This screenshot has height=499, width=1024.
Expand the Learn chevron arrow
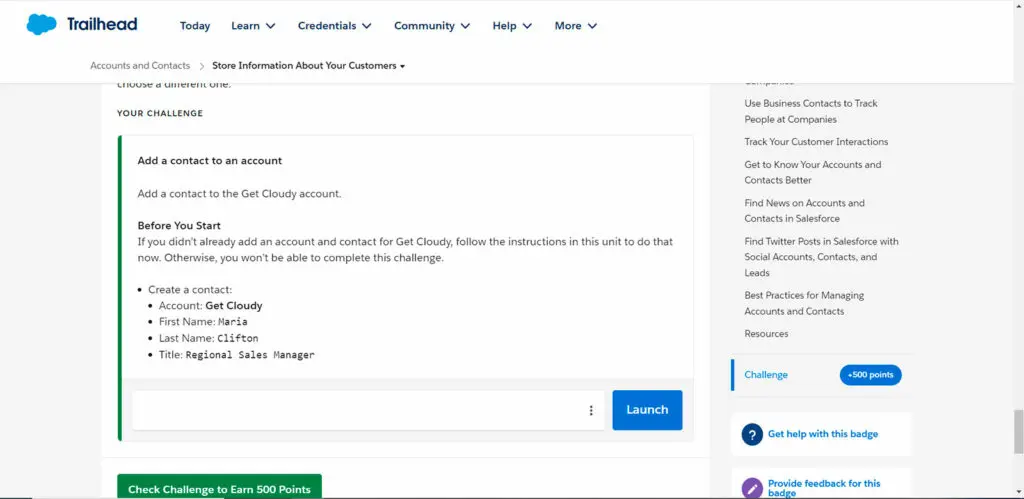click(x=270, y=26)
